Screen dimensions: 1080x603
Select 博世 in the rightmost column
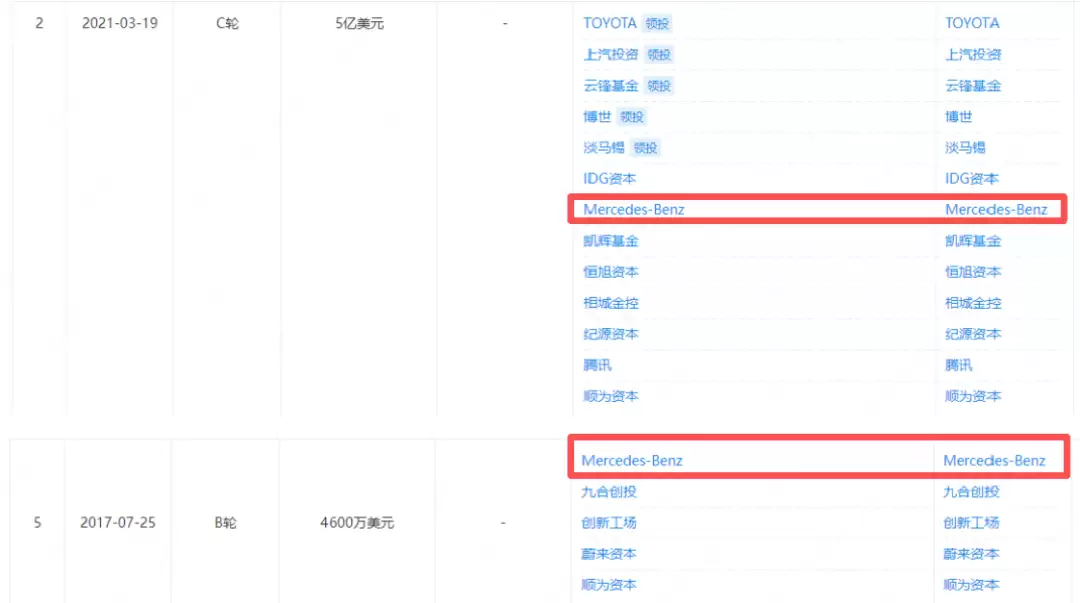point(959,117)
